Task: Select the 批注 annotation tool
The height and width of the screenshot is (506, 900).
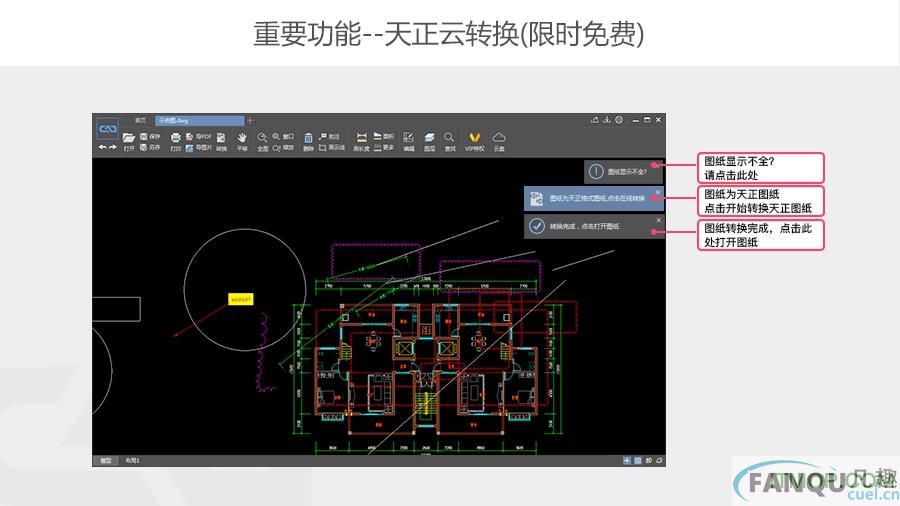Action: pyautogui.click(x=329, y=137)
